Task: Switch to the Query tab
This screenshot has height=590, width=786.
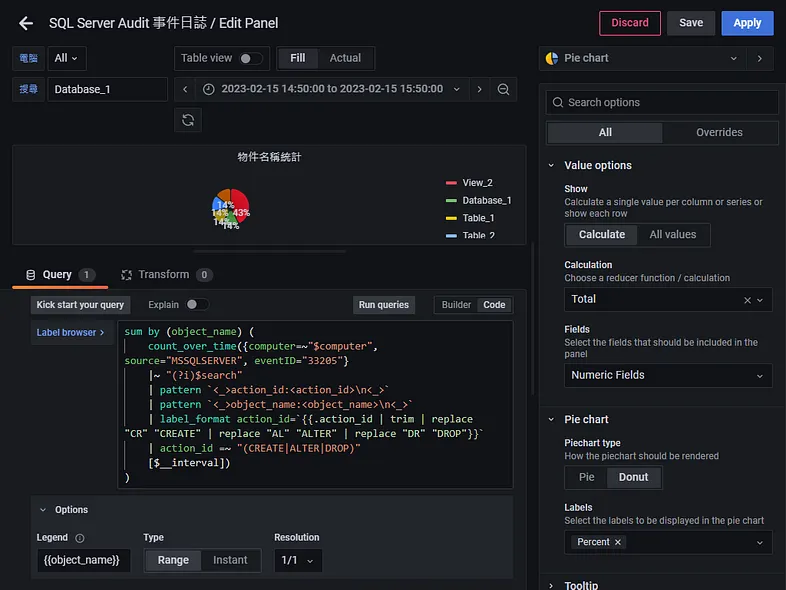Action: [60, 275]
